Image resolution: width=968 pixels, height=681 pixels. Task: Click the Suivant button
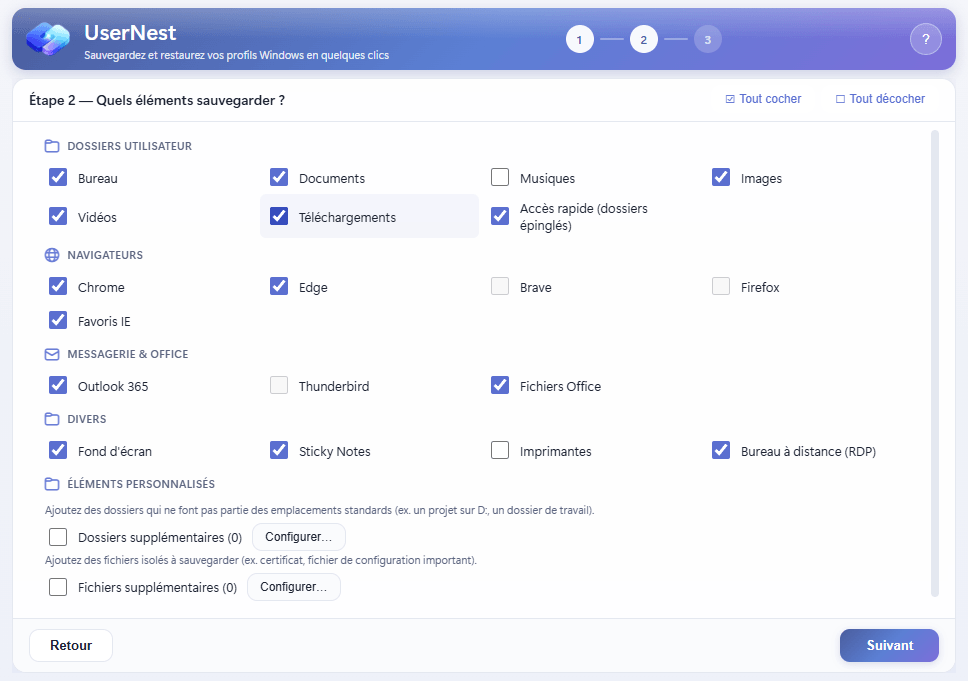889,645
